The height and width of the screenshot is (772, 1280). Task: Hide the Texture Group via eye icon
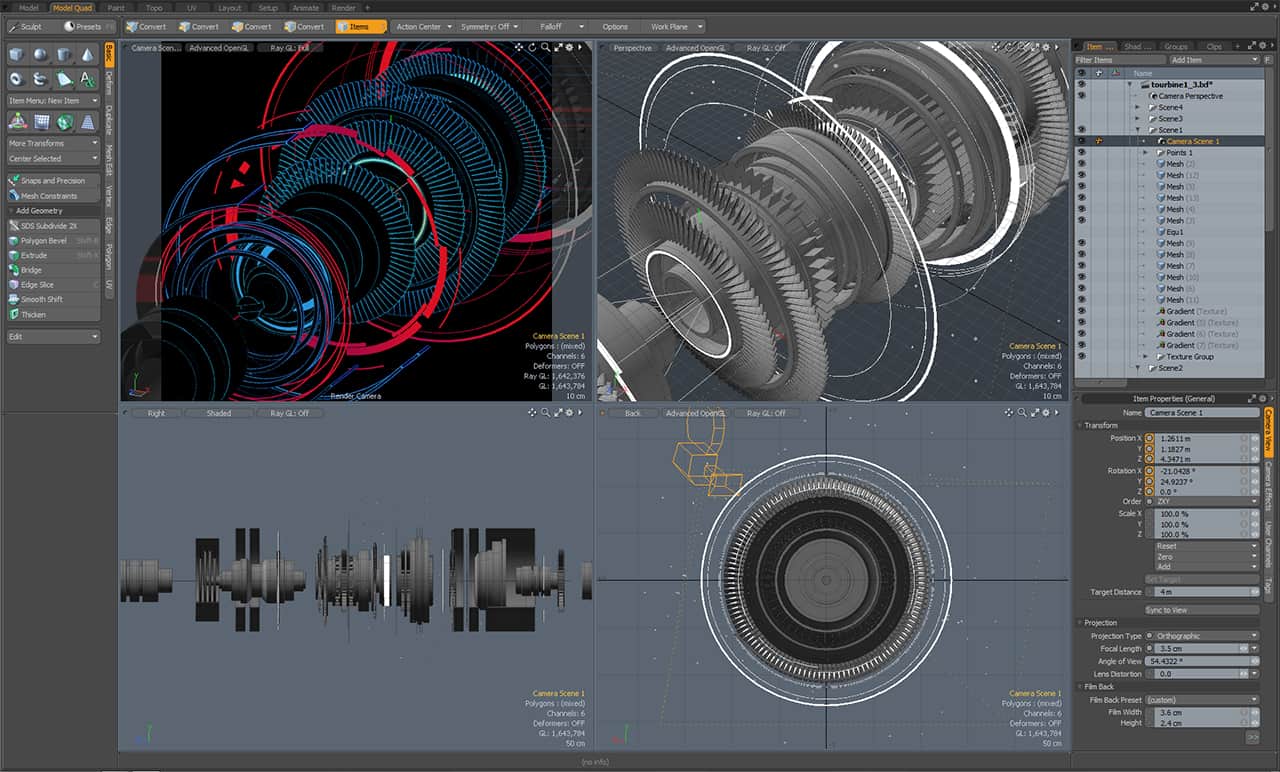[1081, 357]
